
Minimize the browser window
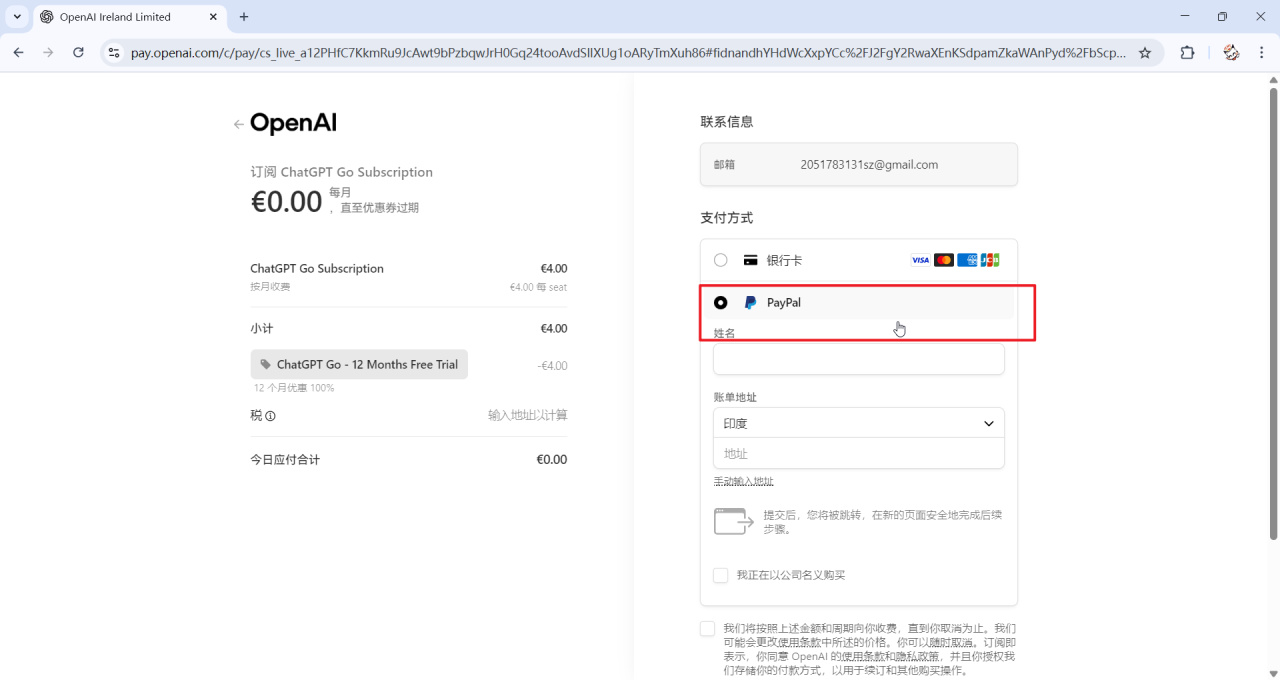pyautogui.click(x=1185, y=17)
